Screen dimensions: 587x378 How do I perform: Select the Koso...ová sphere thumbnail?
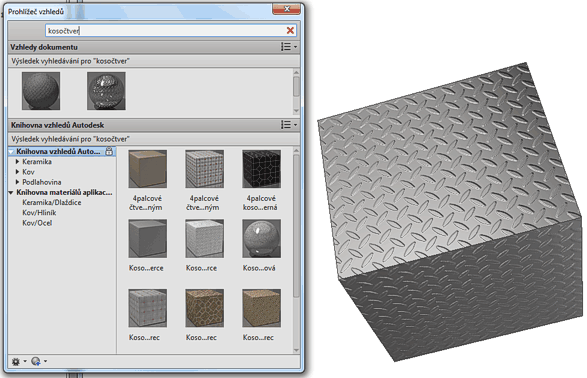click(261, 238)
